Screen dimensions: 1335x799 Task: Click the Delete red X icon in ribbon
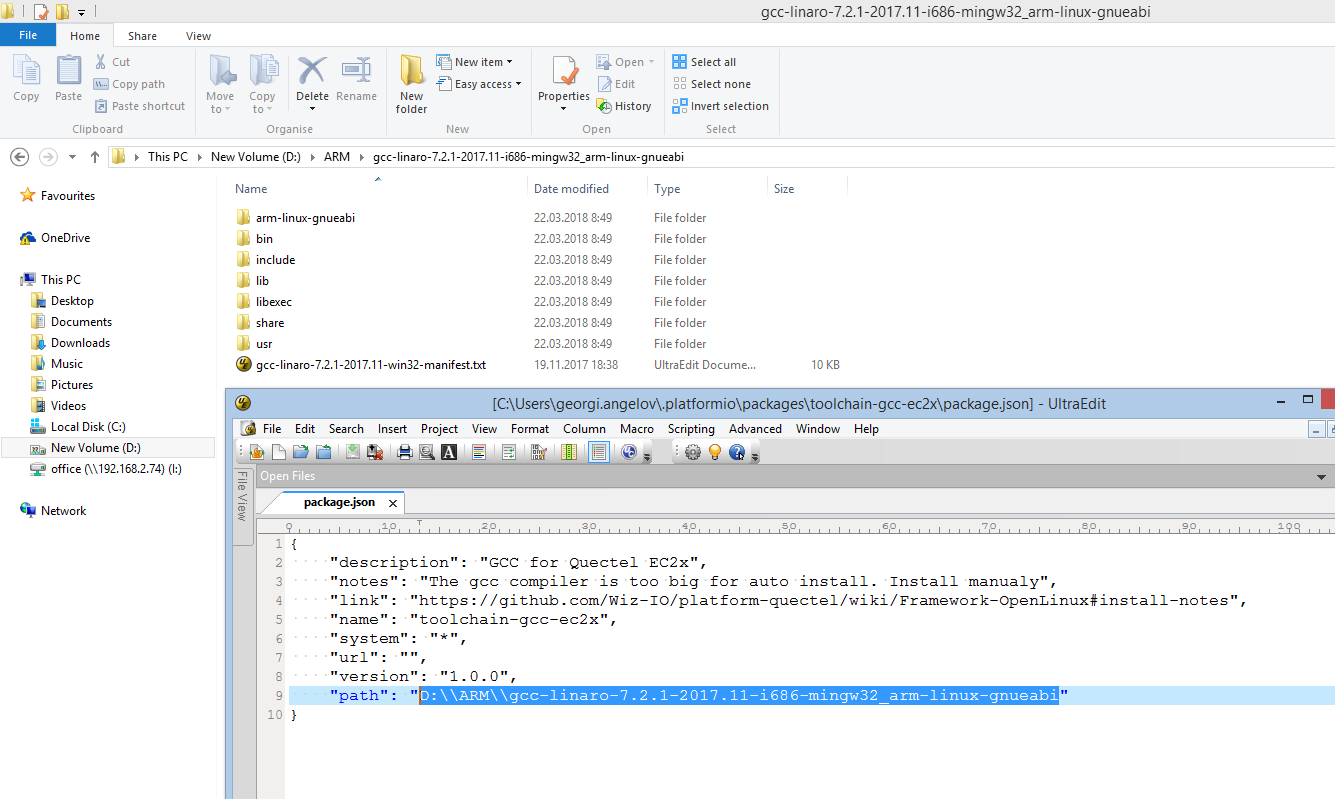[x=312, y=72]
